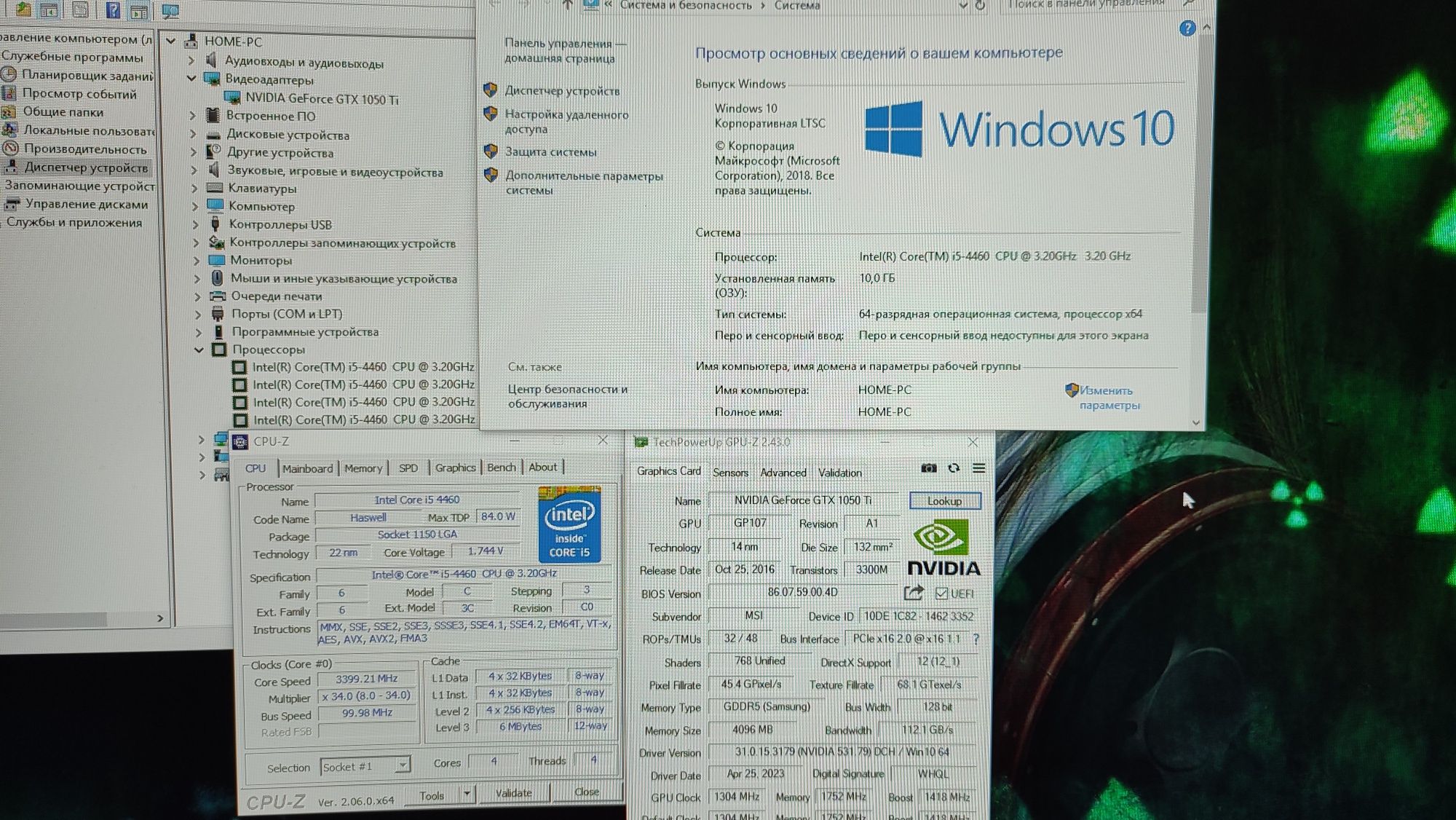Screen dimensions: 1456x820
Task: Open the Advanced tab in GPU-Z
Action: (x=783, y=473)
